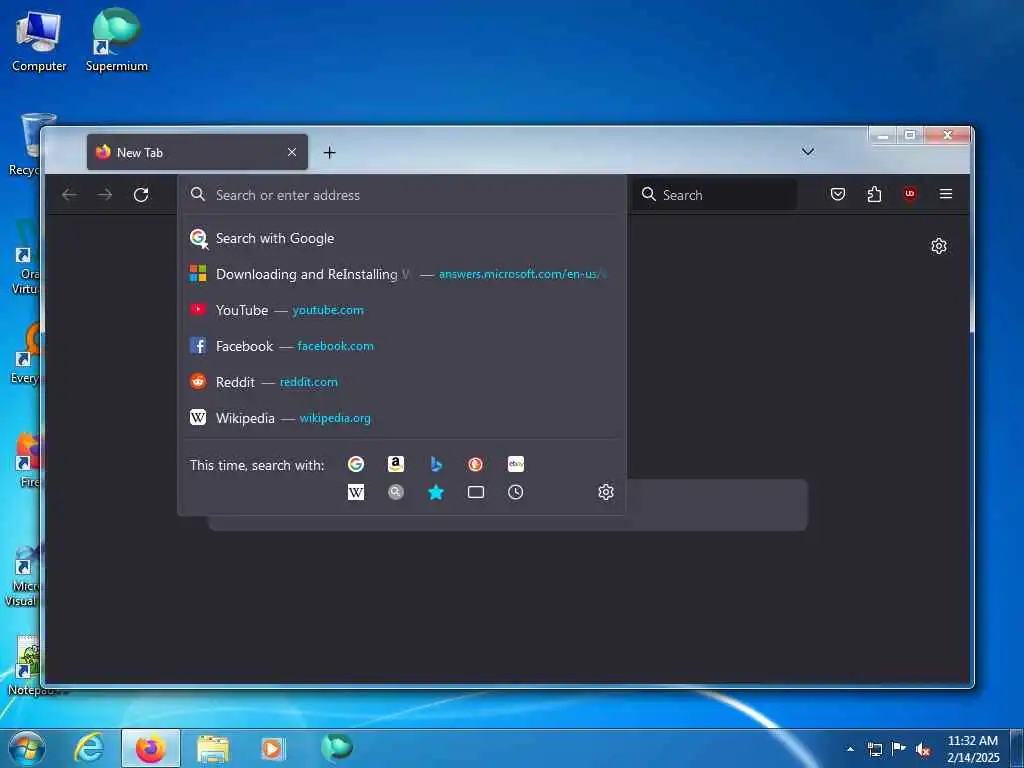This screenshot has width=1024, height=768.
Task: Click the muted volume tray icon
Action: [x=923, y=750]
